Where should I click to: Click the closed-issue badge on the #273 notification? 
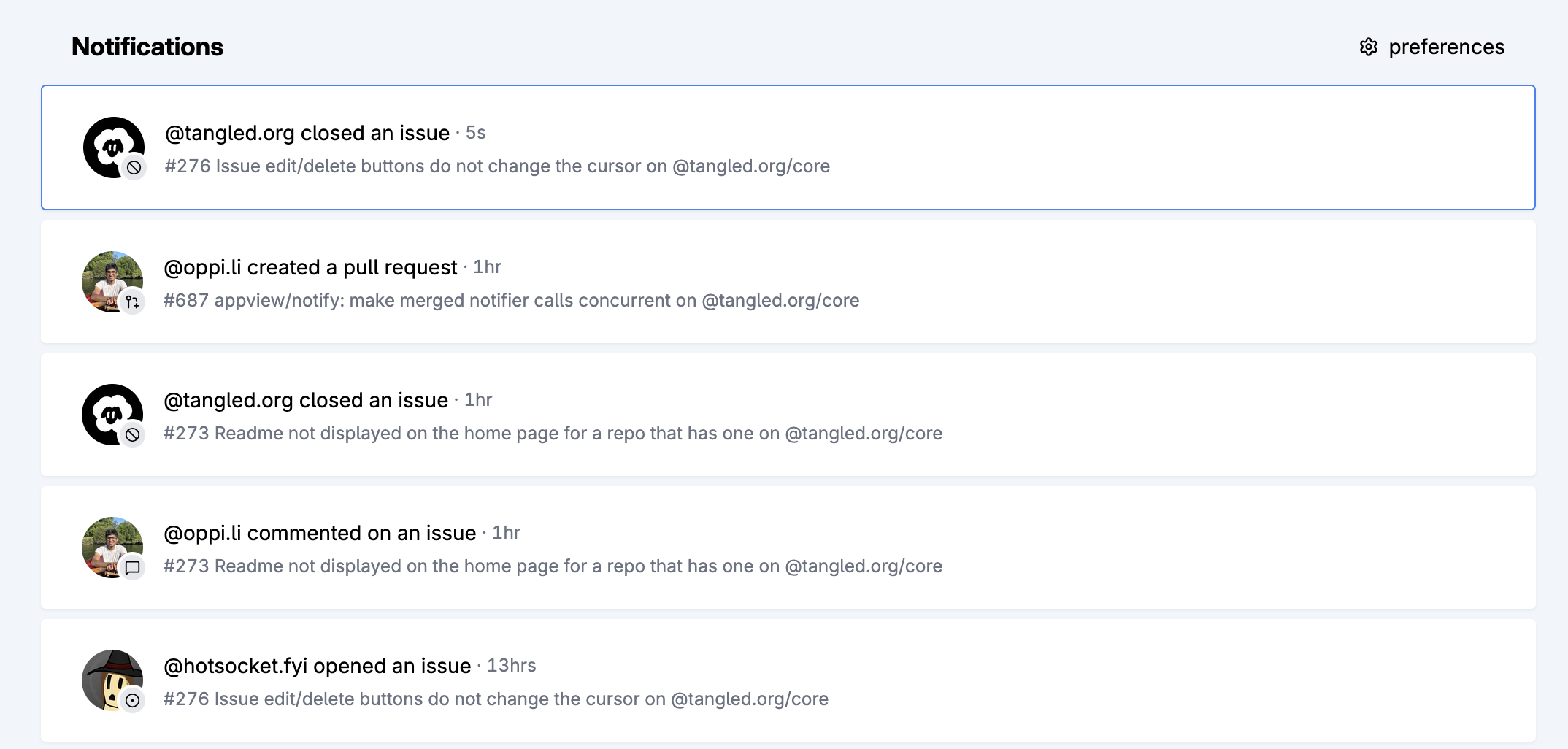click(x=132, y=435)
